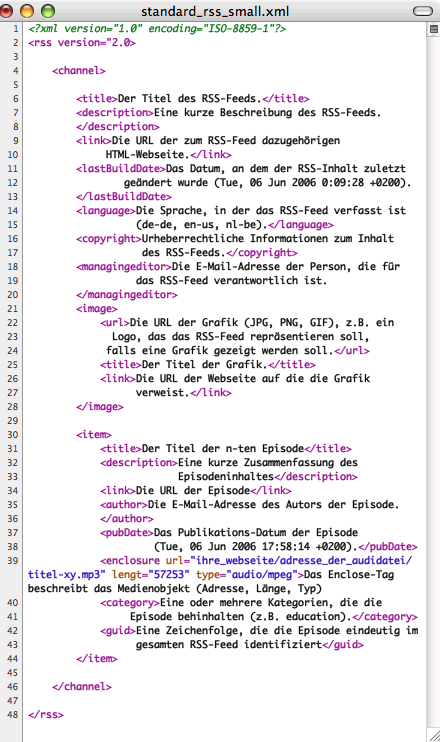Click 'Die URL der Episode' text
Image resolution: width=440 pixels, height=742 pixels.
coord(193,491)
